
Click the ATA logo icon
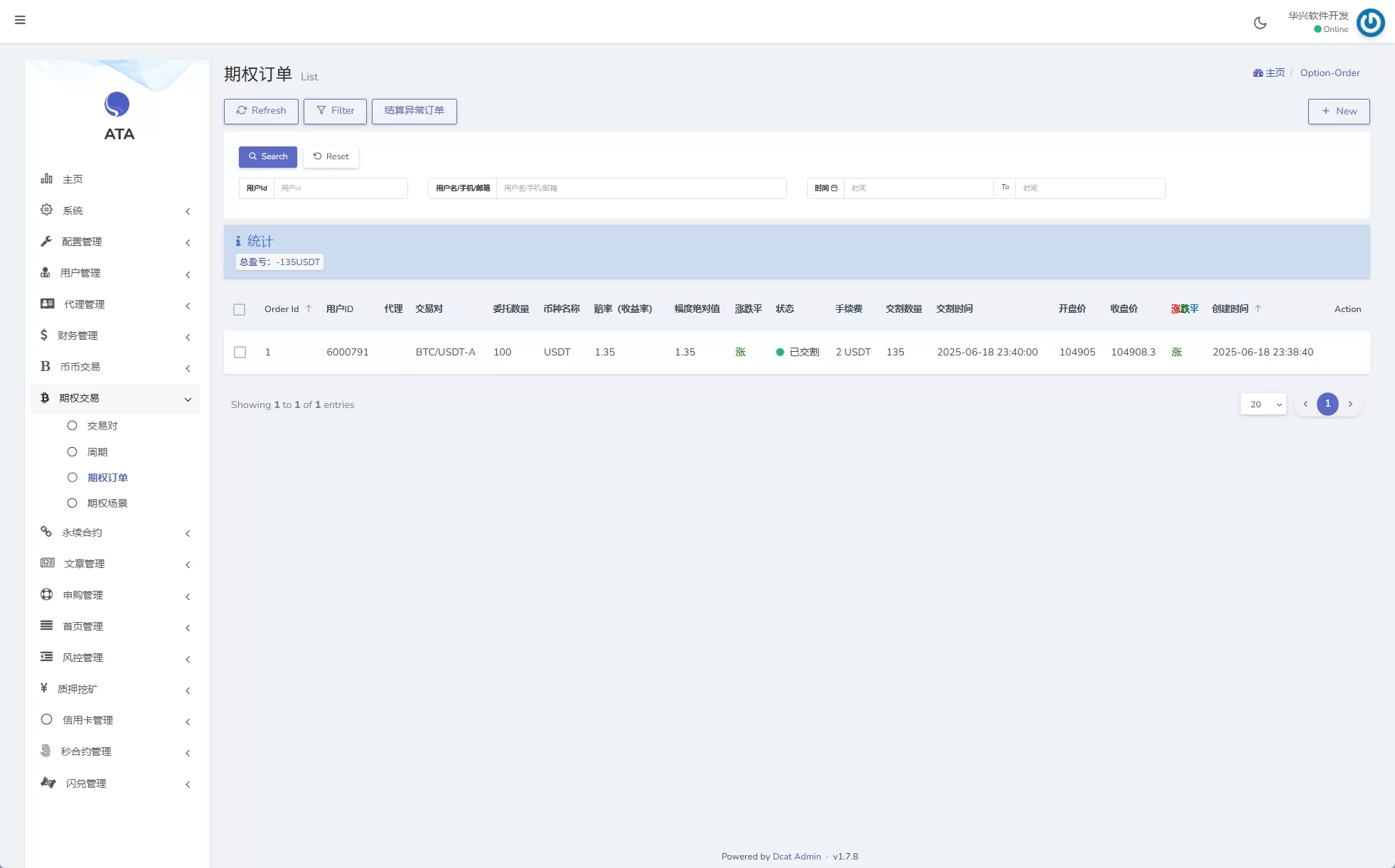[x=117, y=105]
